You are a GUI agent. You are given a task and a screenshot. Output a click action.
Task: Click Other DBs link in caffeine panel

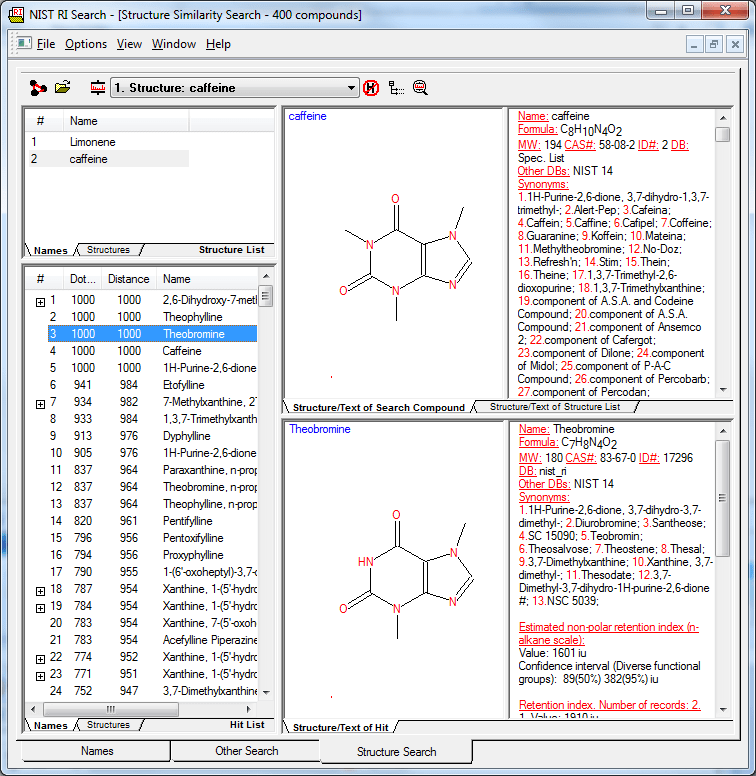tap(544, 171)
